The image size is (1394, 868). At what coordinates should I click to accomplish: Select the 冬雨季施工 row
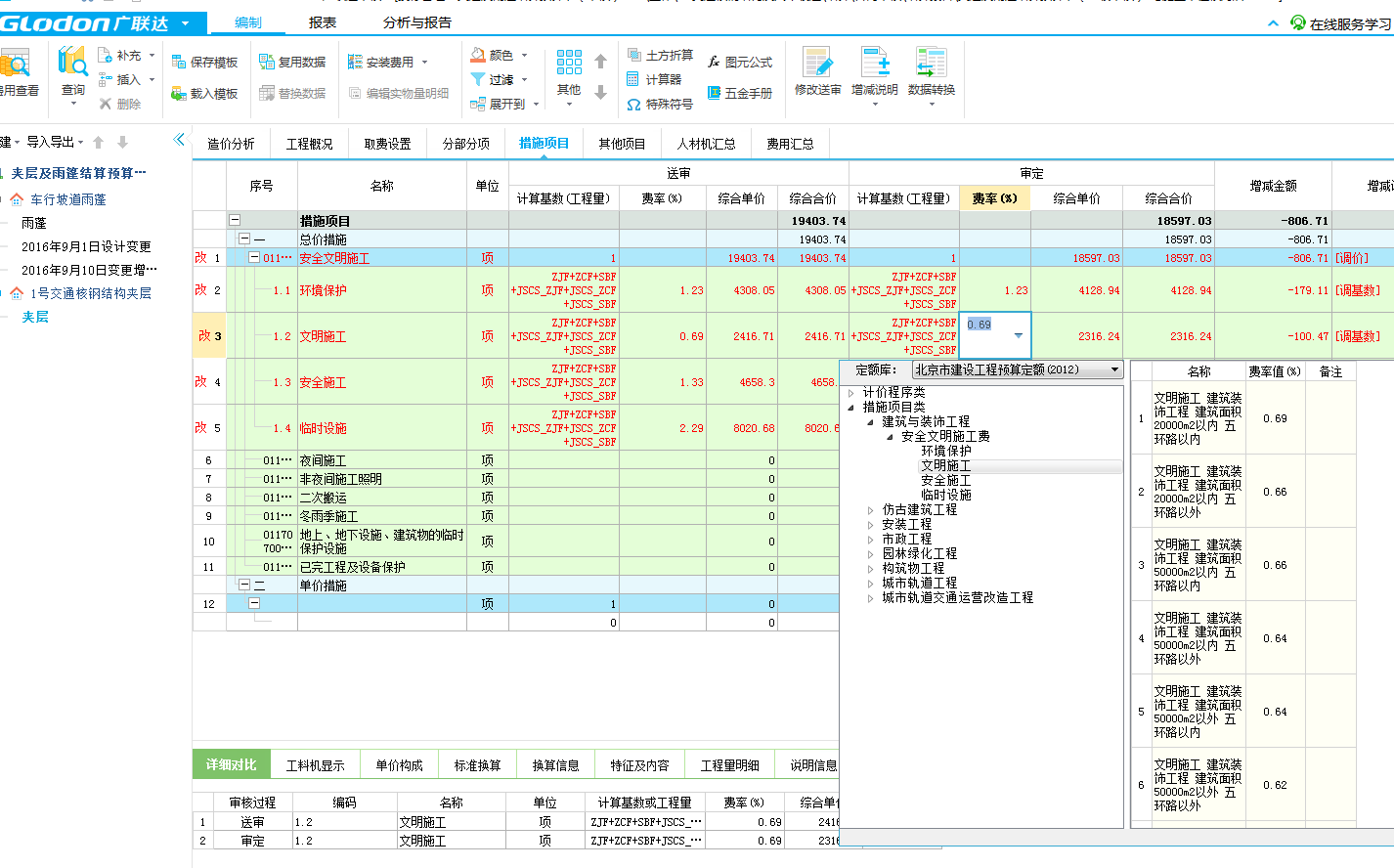pyautogui.click(x=328, y=516)
